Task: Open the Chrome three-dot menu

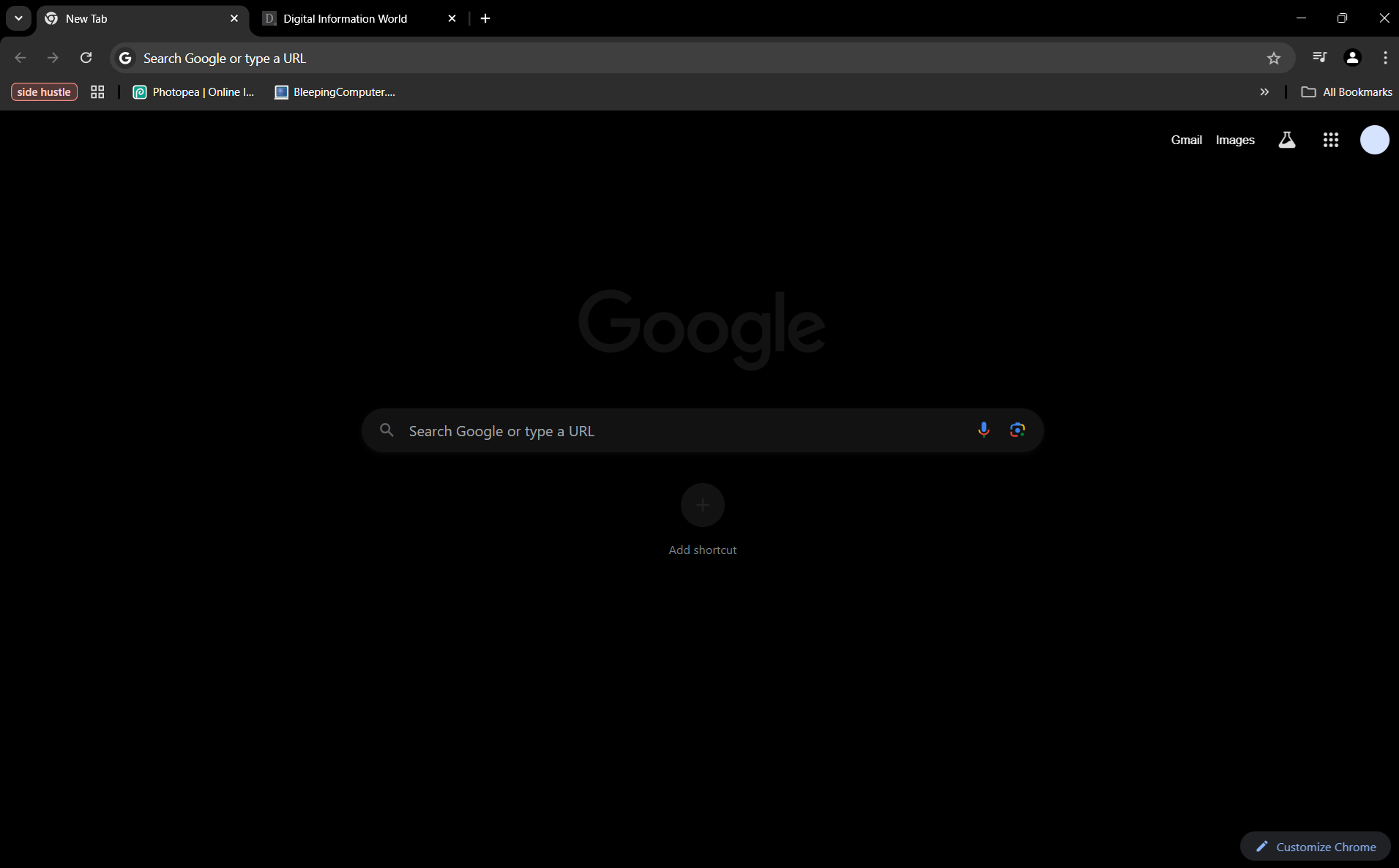Action: coord(1385,57)
